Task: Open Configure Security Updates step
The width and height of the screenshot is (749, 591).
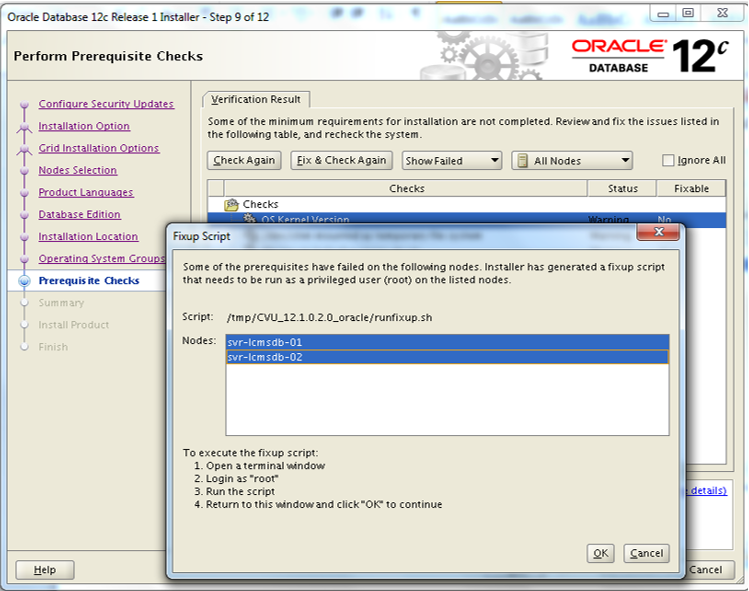Action: click(x=106, y=104)
